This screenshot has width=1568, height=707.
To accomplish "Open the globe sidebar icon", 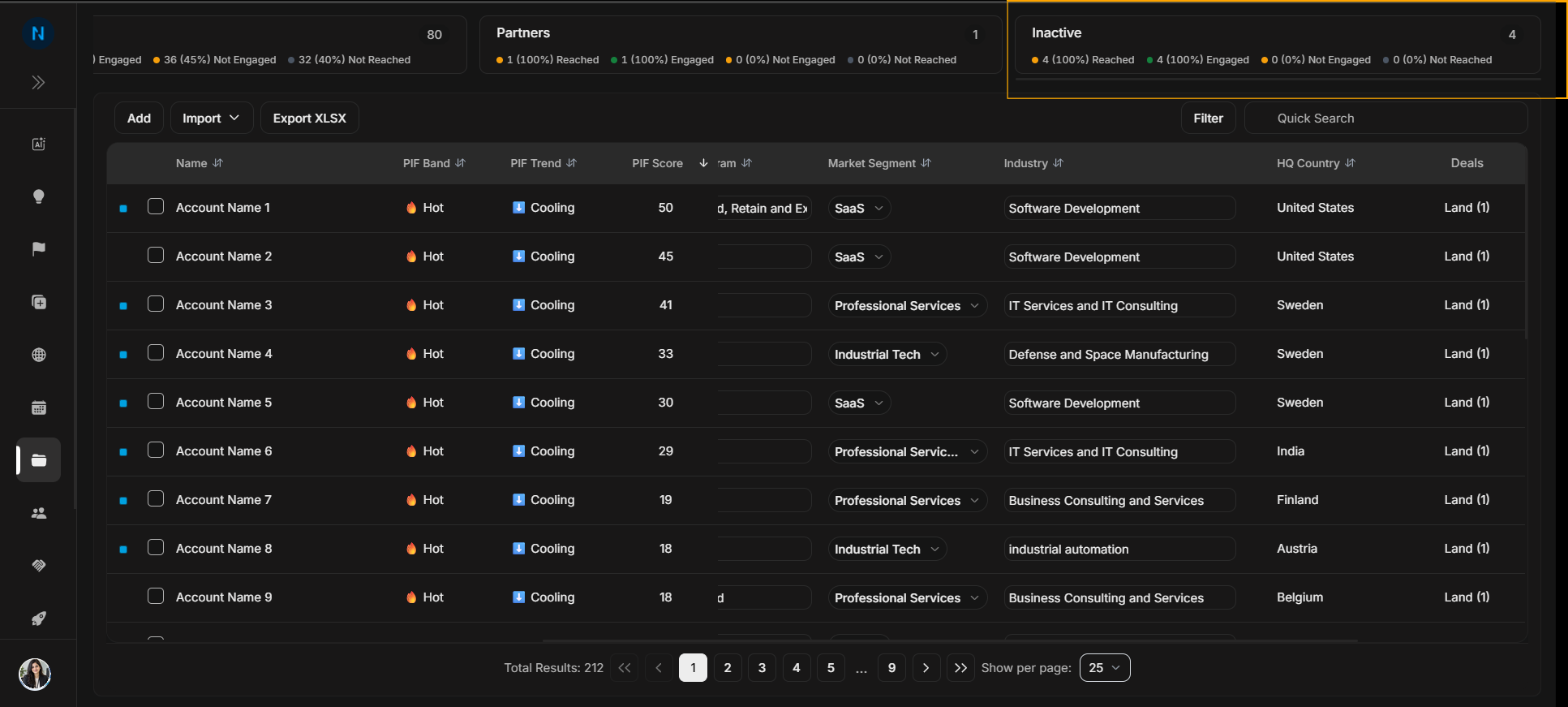I will [38, 355].
